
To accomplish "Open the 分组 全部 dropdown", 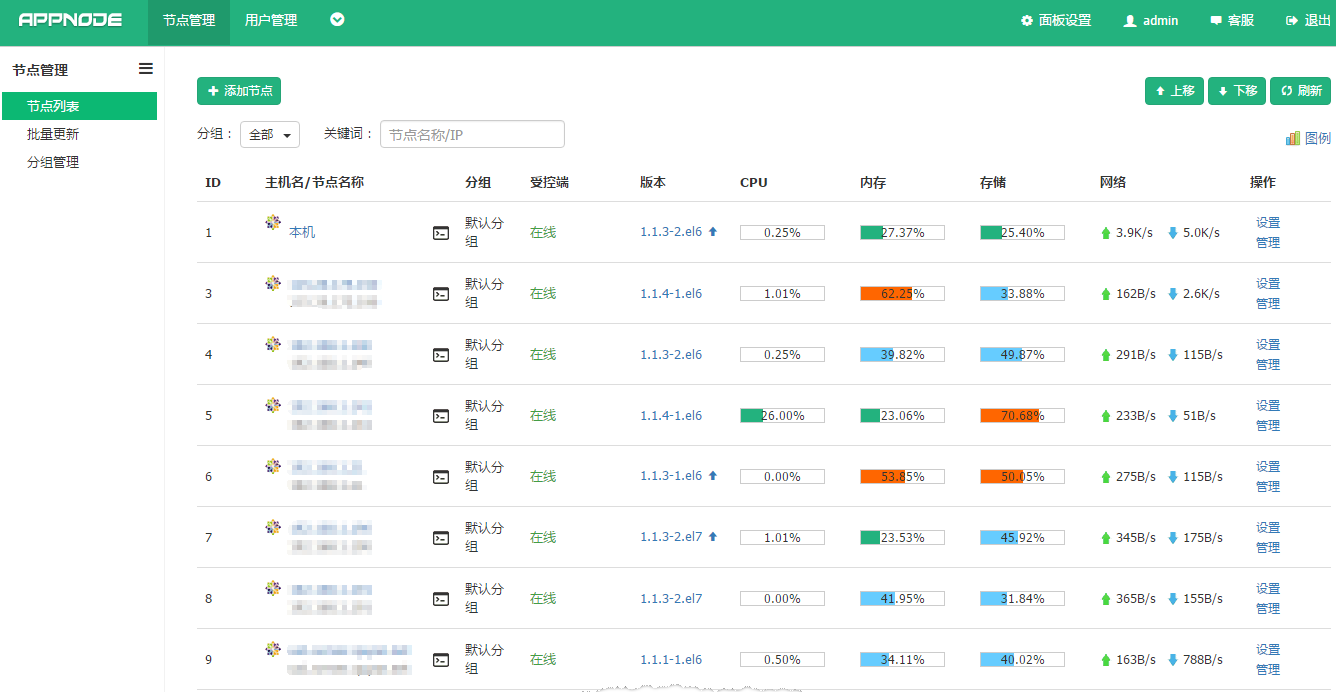I will 270,134.
